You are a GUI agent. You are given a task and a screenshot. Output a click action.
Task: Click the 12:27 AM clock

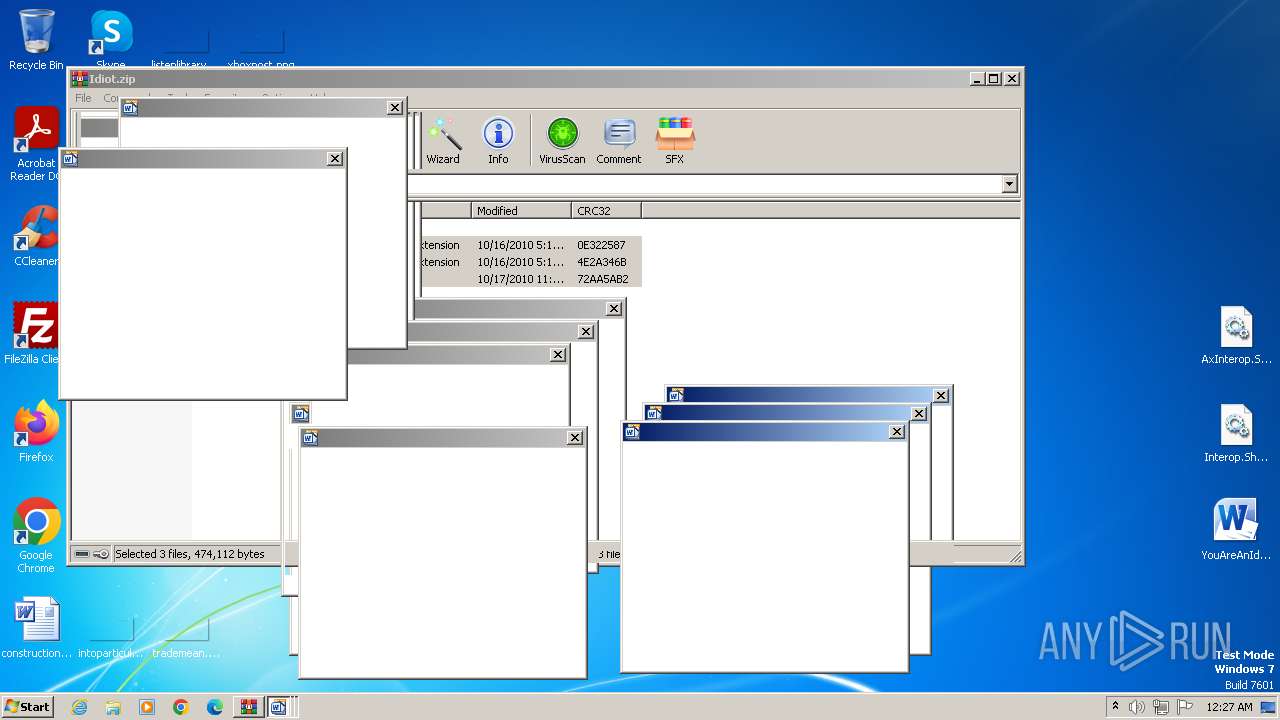(1229, 707)
